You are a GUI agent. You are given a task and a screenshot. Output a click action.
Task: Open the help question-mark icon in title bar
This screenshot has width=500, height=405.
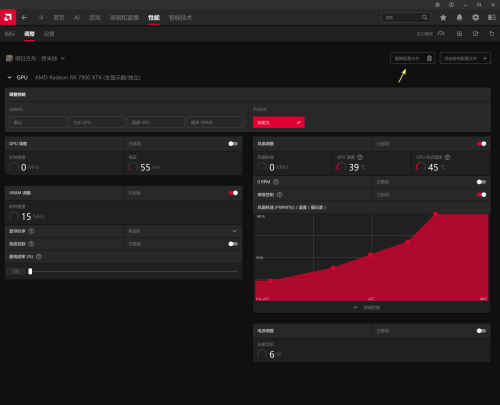[451, 5]
